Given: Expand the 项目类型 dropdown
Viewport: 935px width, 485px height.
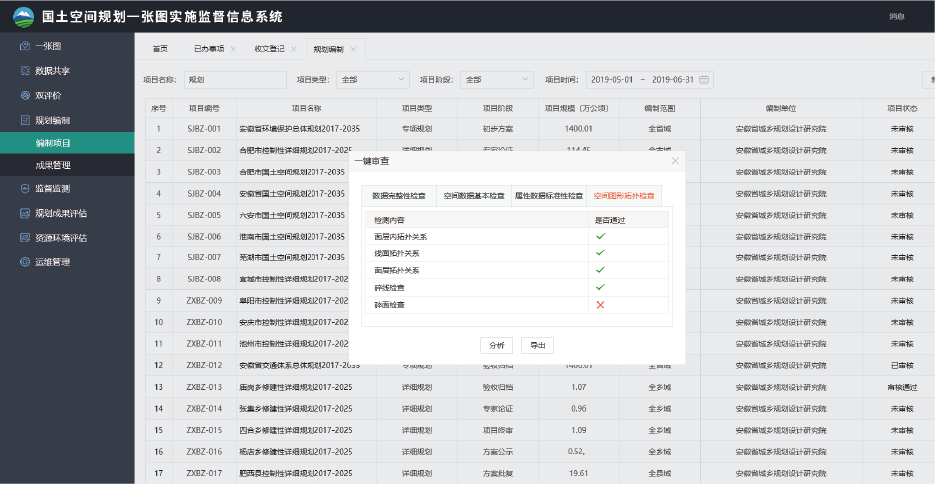Looking at the screenshot, I should click(372, 79).
